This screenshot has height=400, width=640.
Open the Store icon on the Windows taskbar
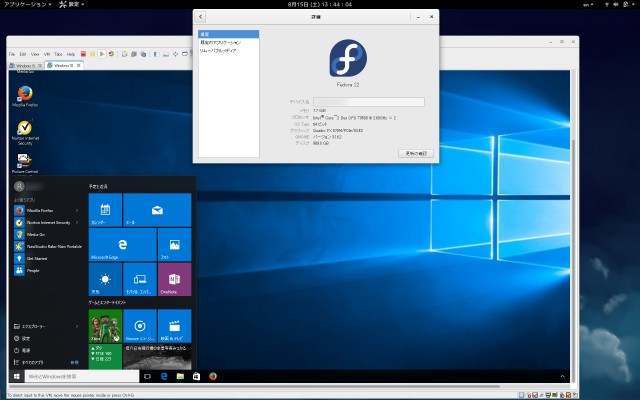(196, 376)
